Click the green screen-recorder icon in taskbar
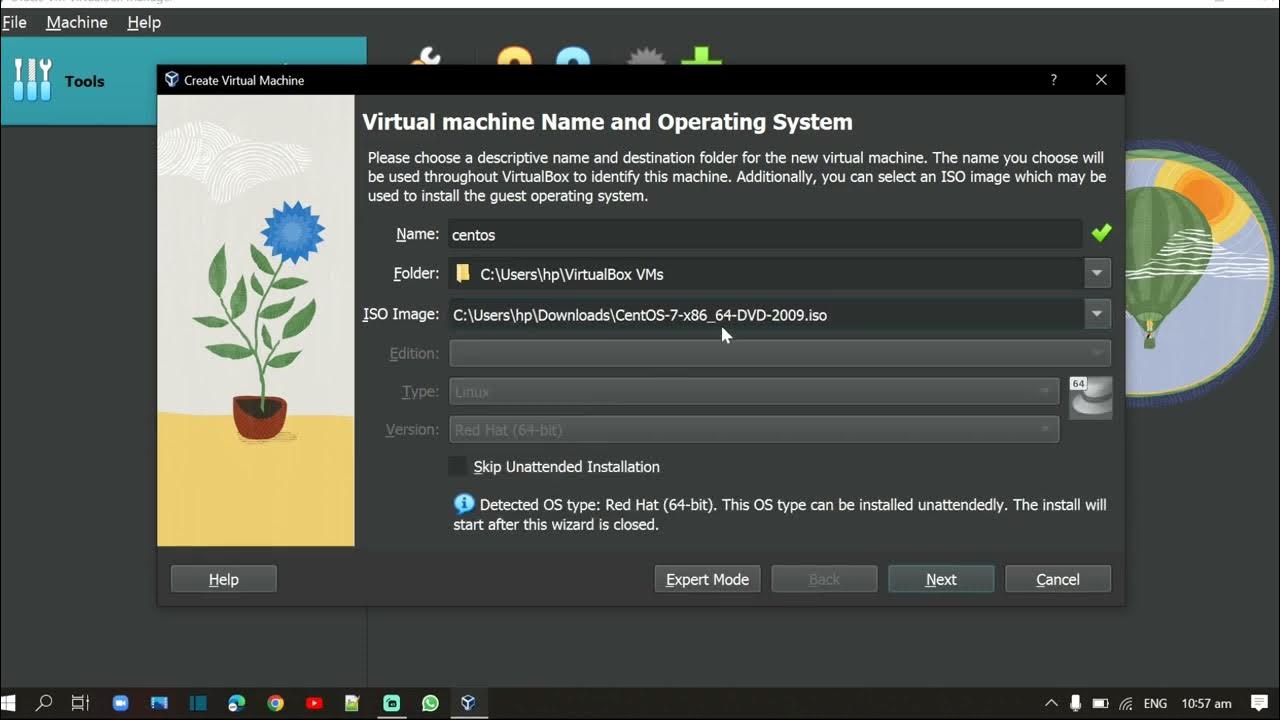The height and width of the screenshot is (720, 1280). point(391,703)
